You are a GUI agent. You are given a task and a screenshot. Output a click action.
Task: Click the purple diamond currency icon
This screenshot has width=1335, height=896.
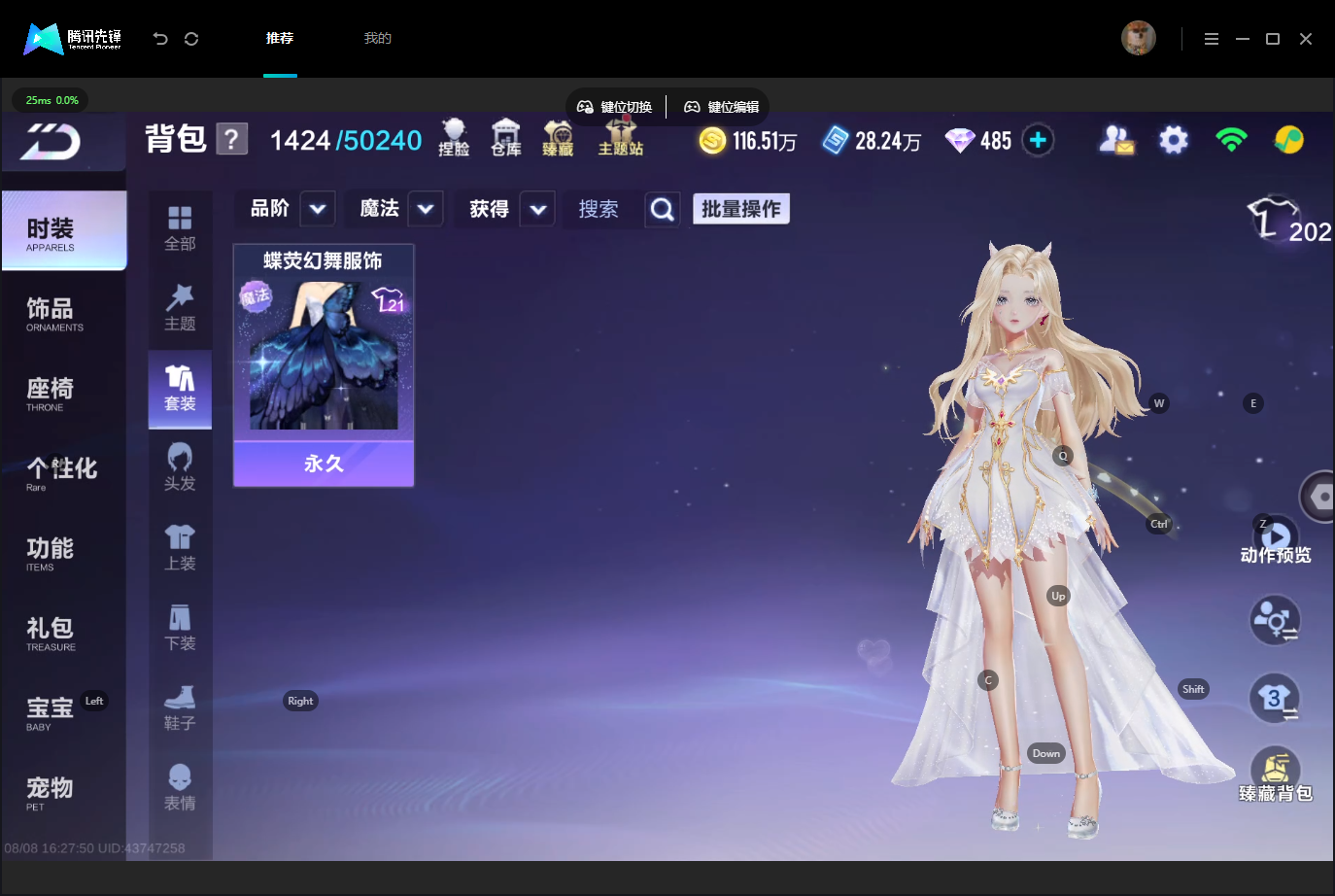point(960,141)
